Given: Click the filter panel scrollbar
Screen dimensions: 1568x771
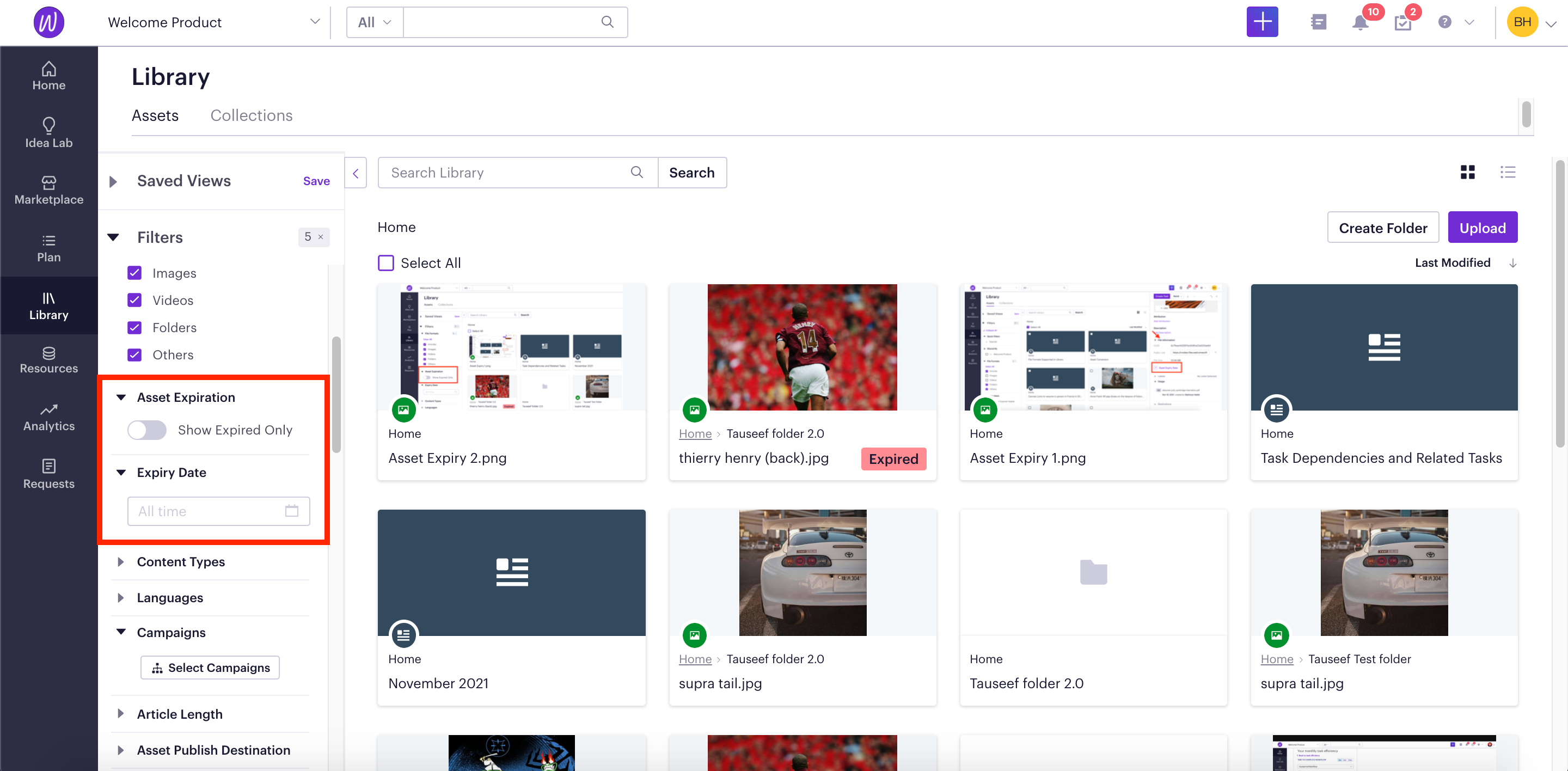Looking at the screenshot, I should click(336, 394).
